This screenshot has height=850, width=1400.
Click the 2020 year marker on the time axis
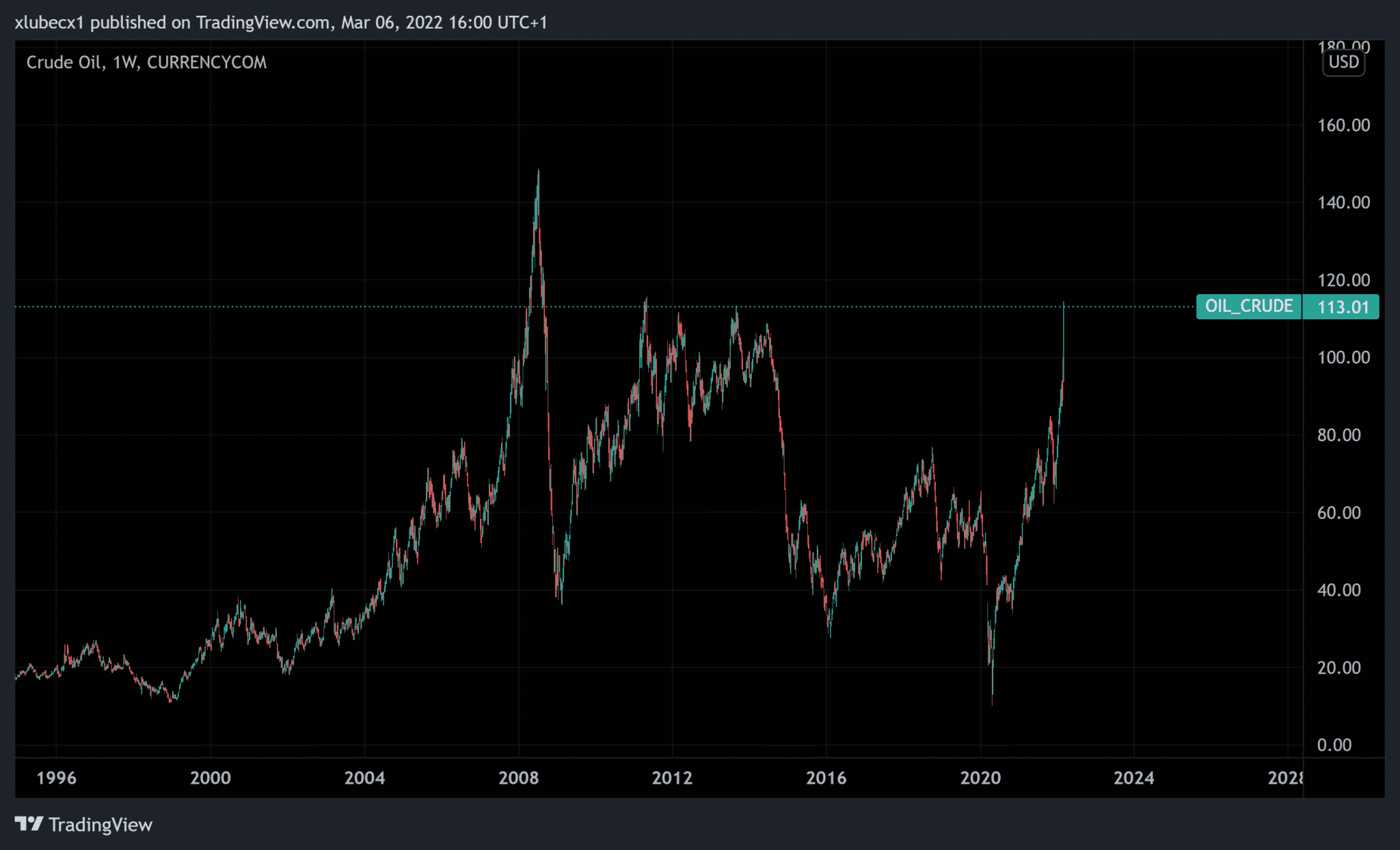980,778
